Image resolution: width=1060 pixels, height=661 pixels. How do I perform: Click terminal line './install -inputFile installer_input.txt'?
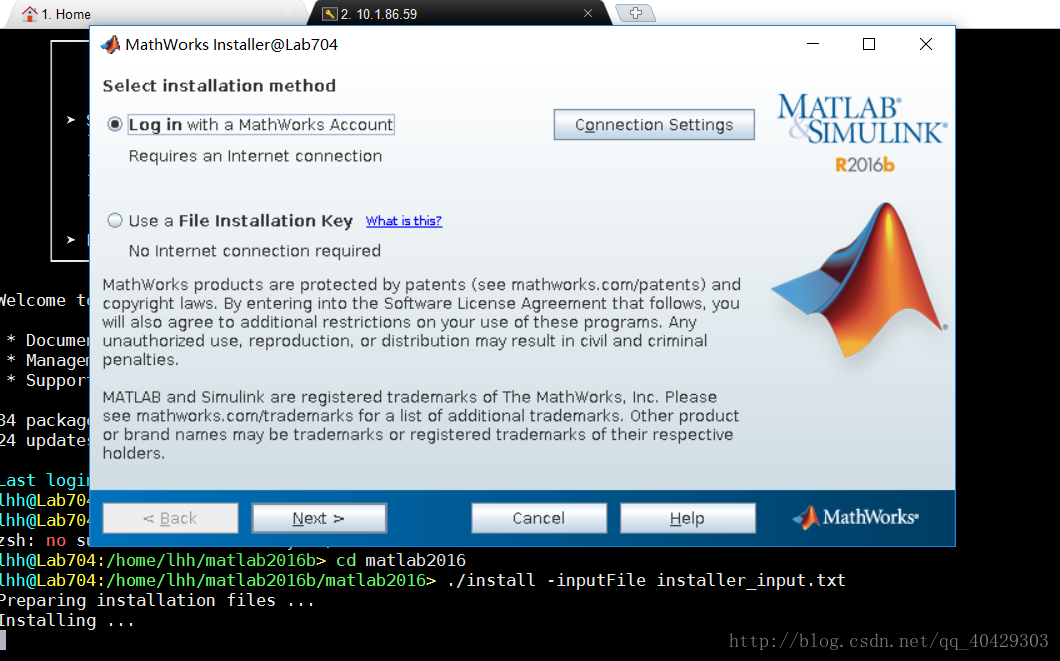(646, 581)
